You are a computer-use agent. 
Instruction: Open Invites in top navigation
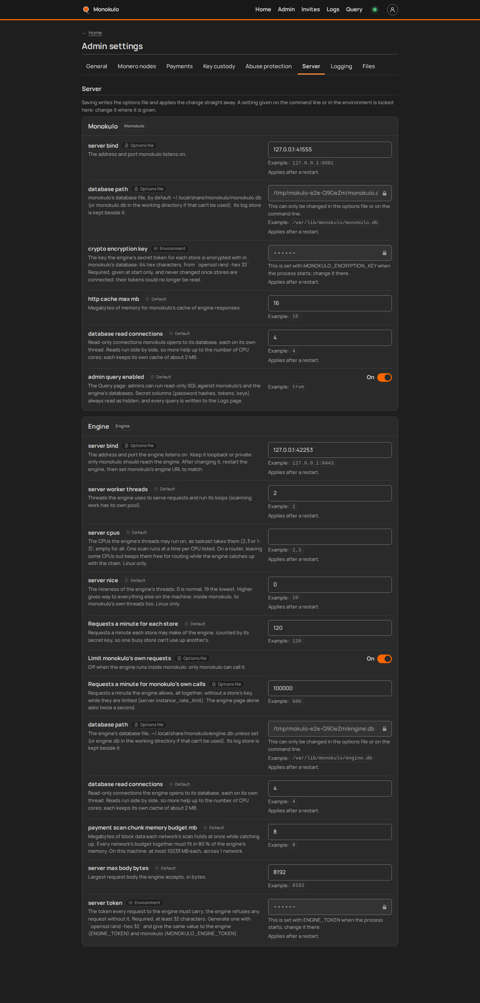310,10
